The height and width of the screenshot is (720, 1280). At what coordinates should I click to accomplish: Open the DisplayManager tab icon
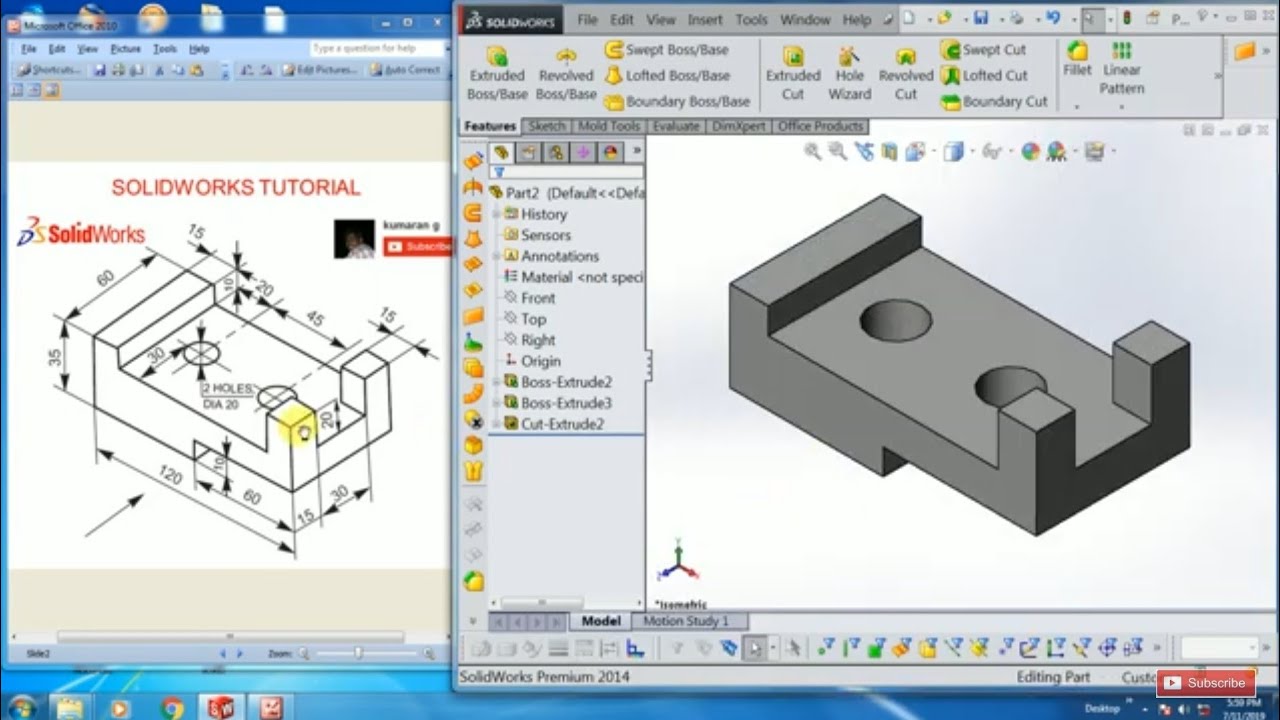pyautogui.click(x=610, y=152)
